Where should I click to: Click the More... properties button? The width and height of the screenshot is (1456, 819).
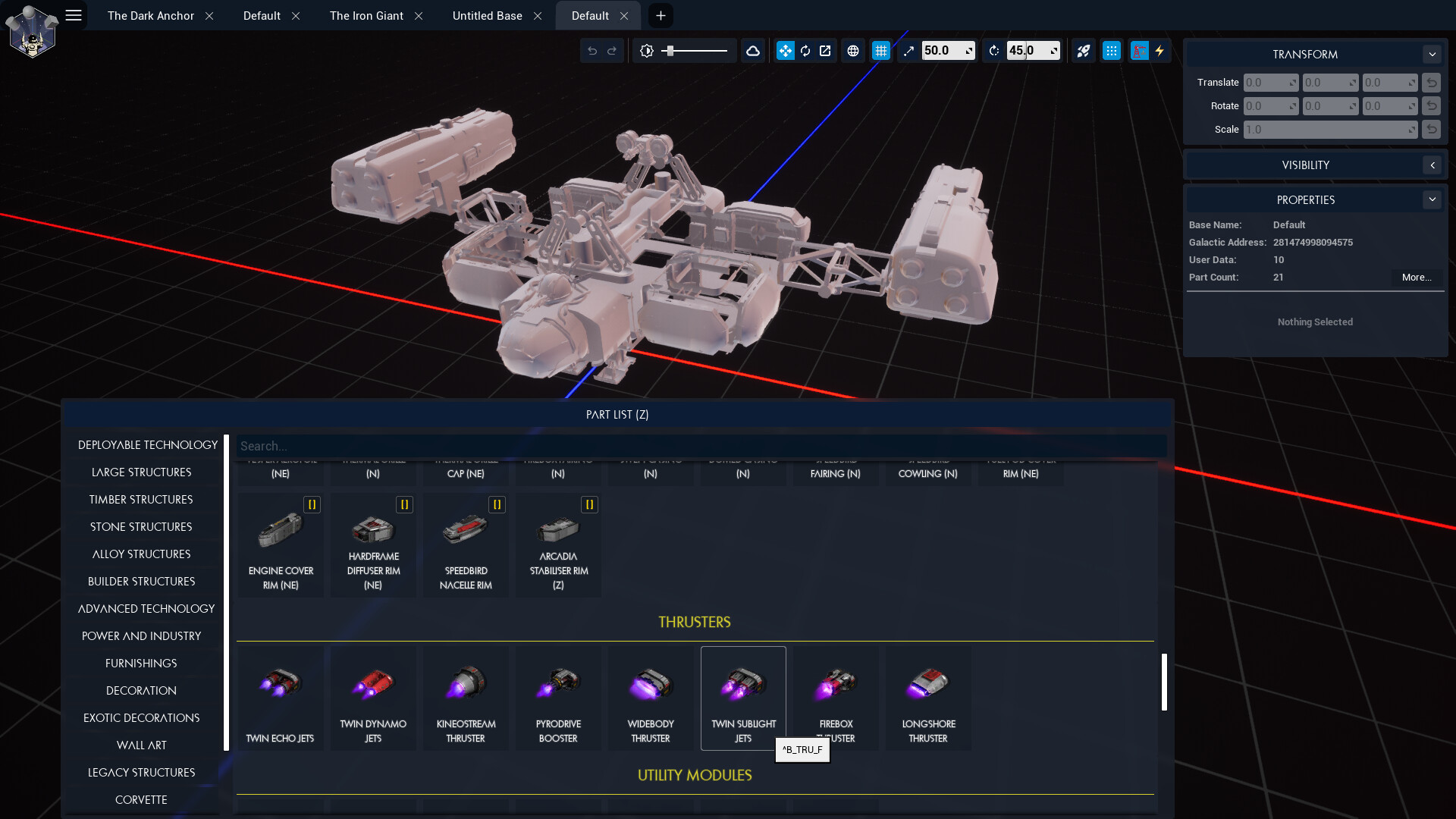pyautogui.click(x=1416, y=278)
